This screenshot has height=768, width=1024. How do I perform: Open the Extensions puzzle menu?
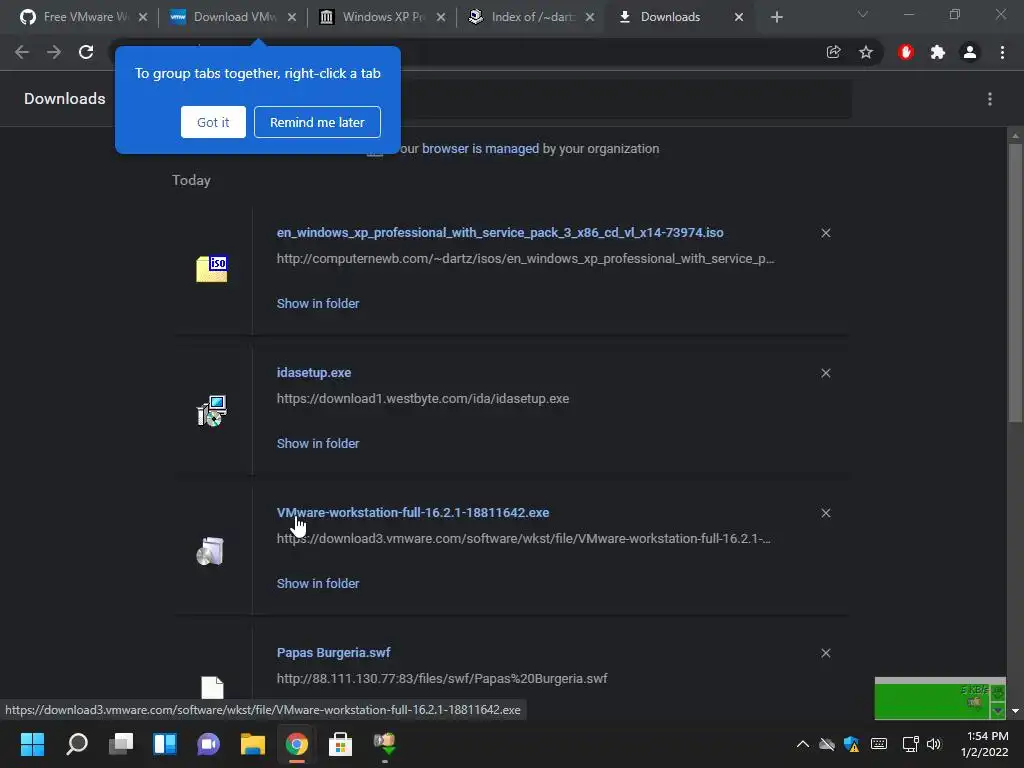(938, 52)
